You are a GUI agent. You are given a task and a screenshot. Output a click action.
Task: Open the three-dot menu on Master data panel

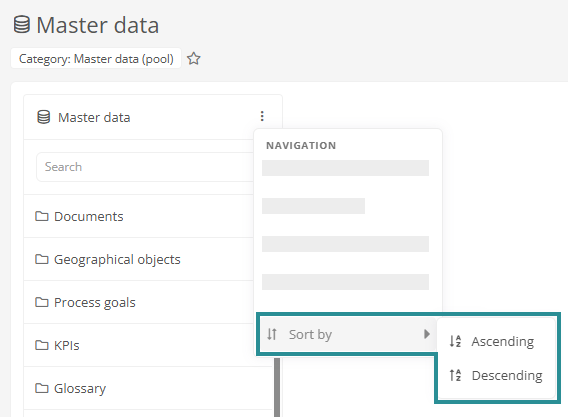tap(262, 116)
